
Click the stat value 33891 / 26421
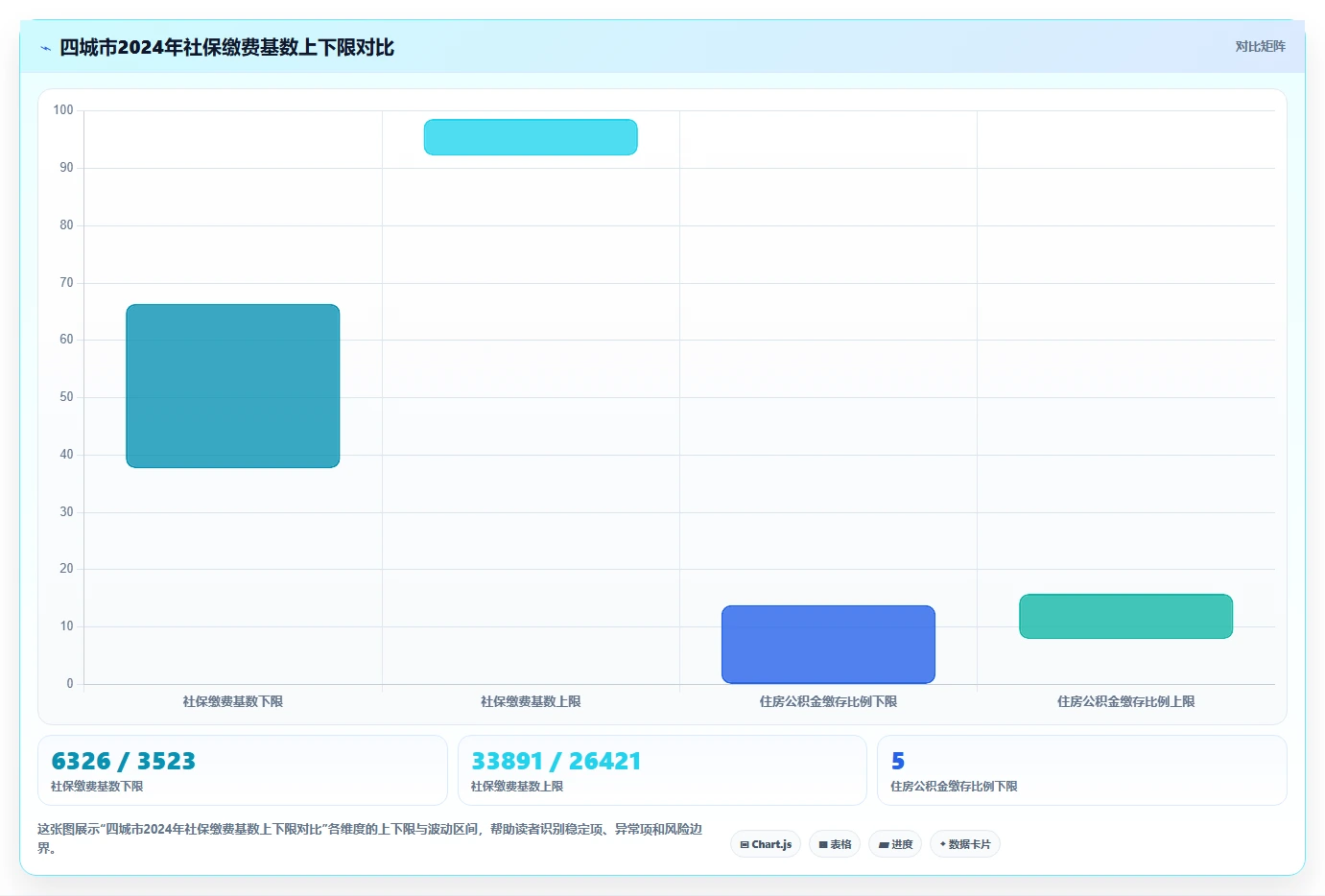[556, 761]
